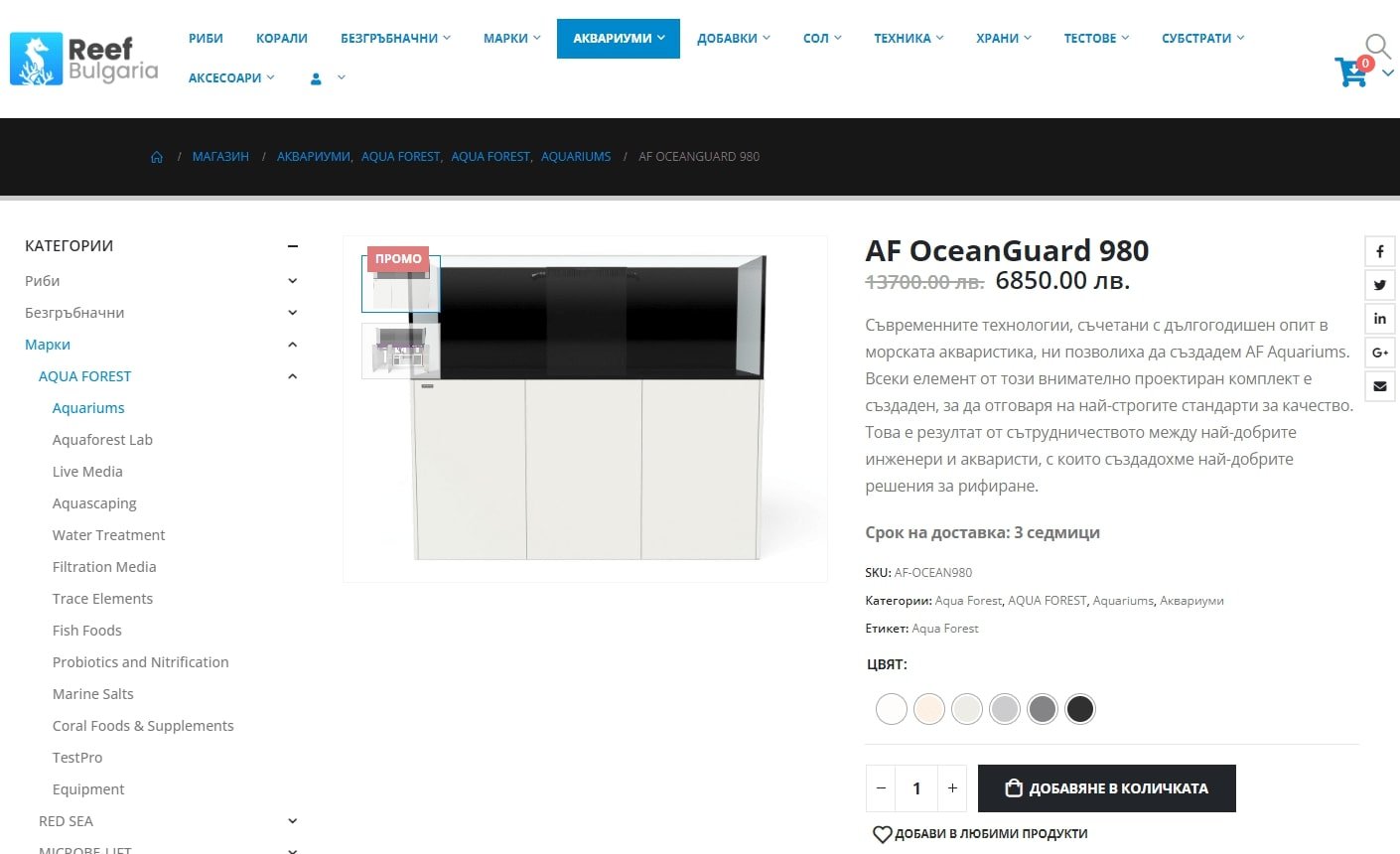This screenshot has width=1400, height=854.
Task: Select the first product thumbnail
Action: 401,284
